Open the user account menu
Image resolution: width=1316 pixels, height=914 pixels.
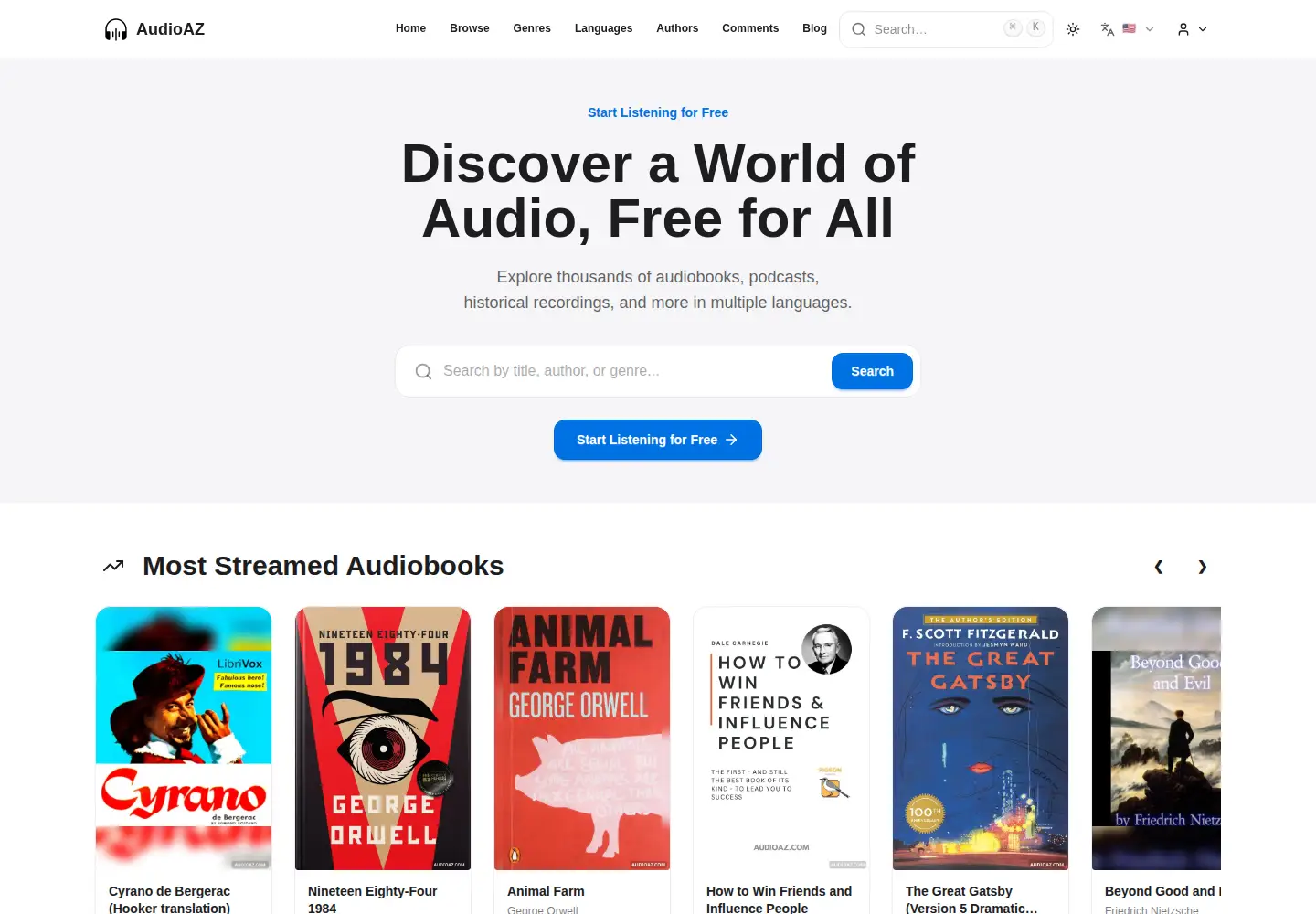[x=1192, y=29]
